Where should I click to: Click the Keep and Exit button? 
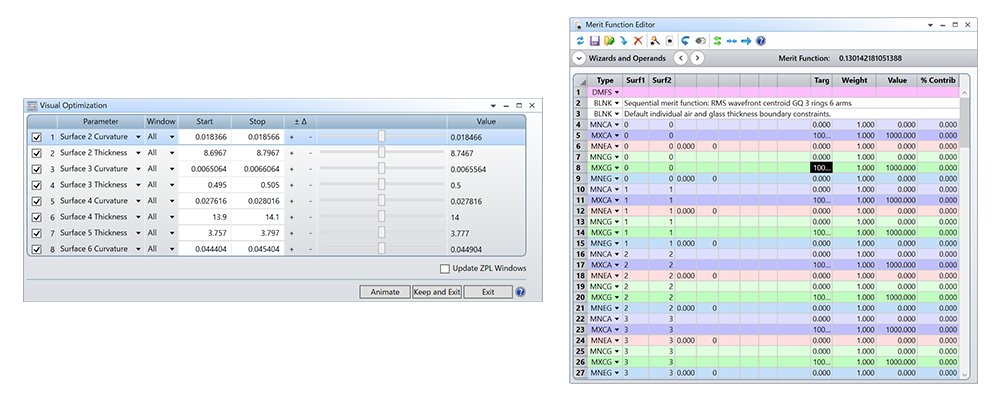437,292
